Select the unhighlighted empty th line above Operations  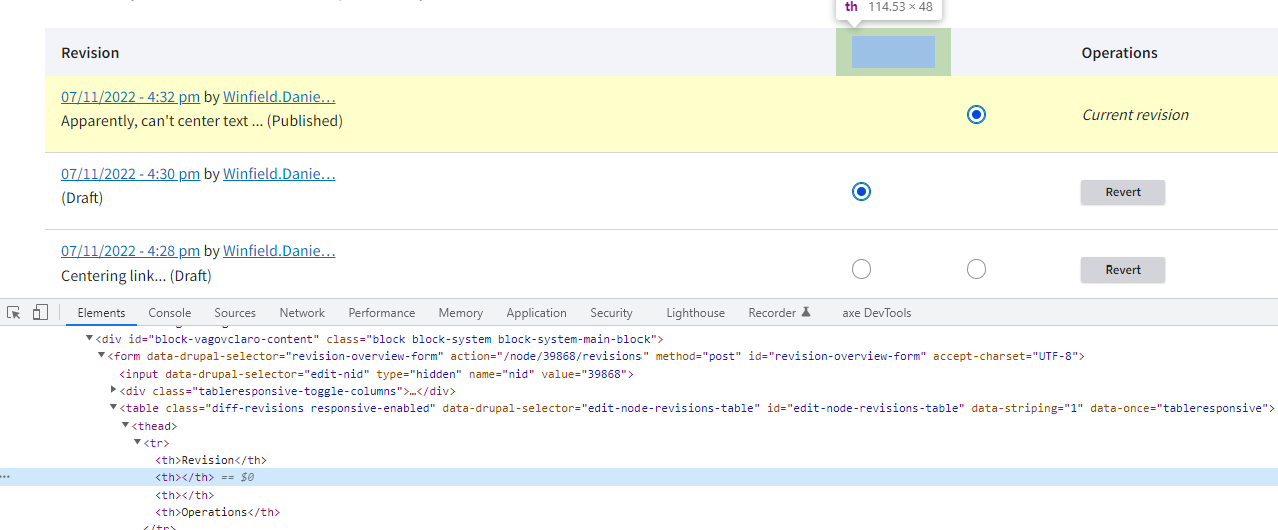(185, 495)
